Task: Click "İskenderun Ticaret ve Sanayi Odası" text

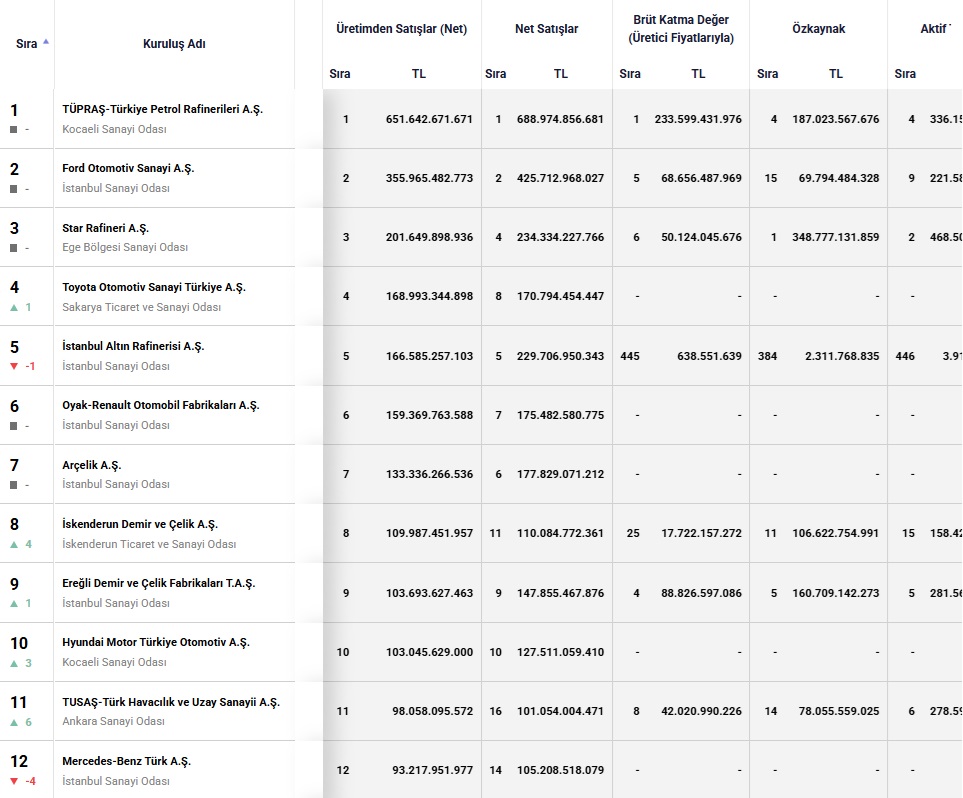Action: click(149, 544)
